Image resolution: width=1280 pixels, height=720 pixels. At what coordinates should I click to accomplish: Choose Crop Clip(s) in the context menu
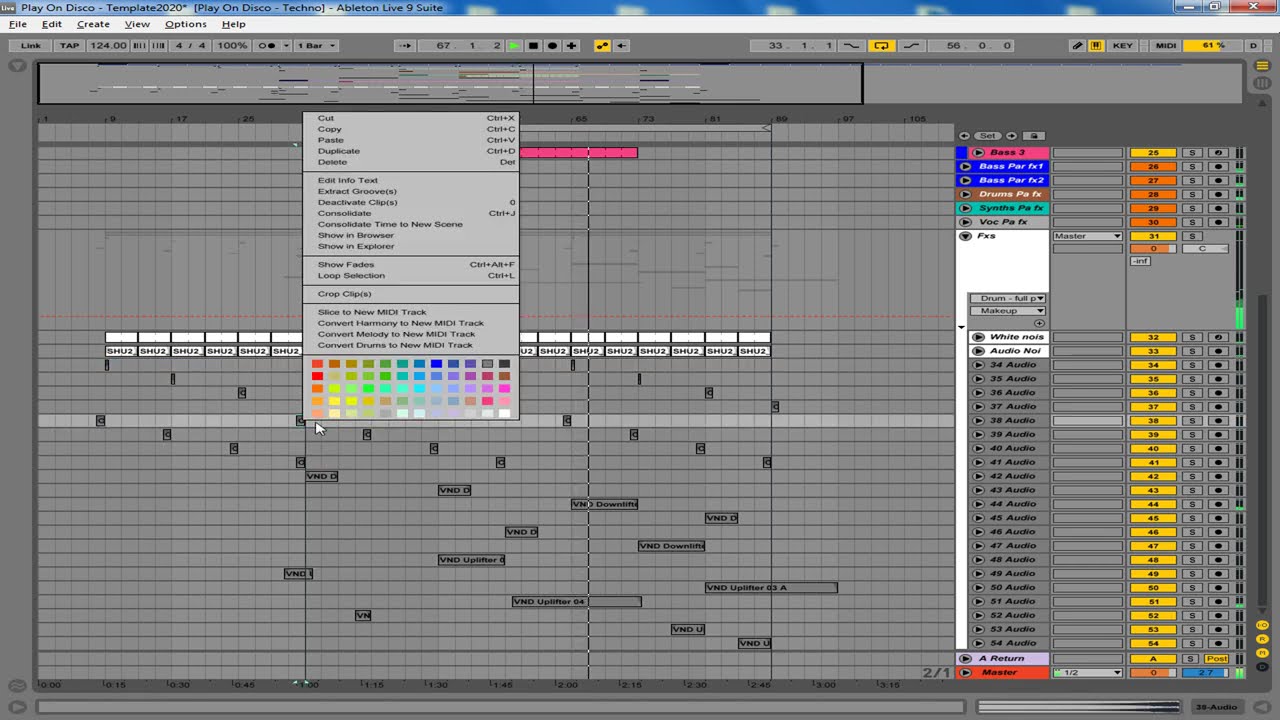point(410,294)
